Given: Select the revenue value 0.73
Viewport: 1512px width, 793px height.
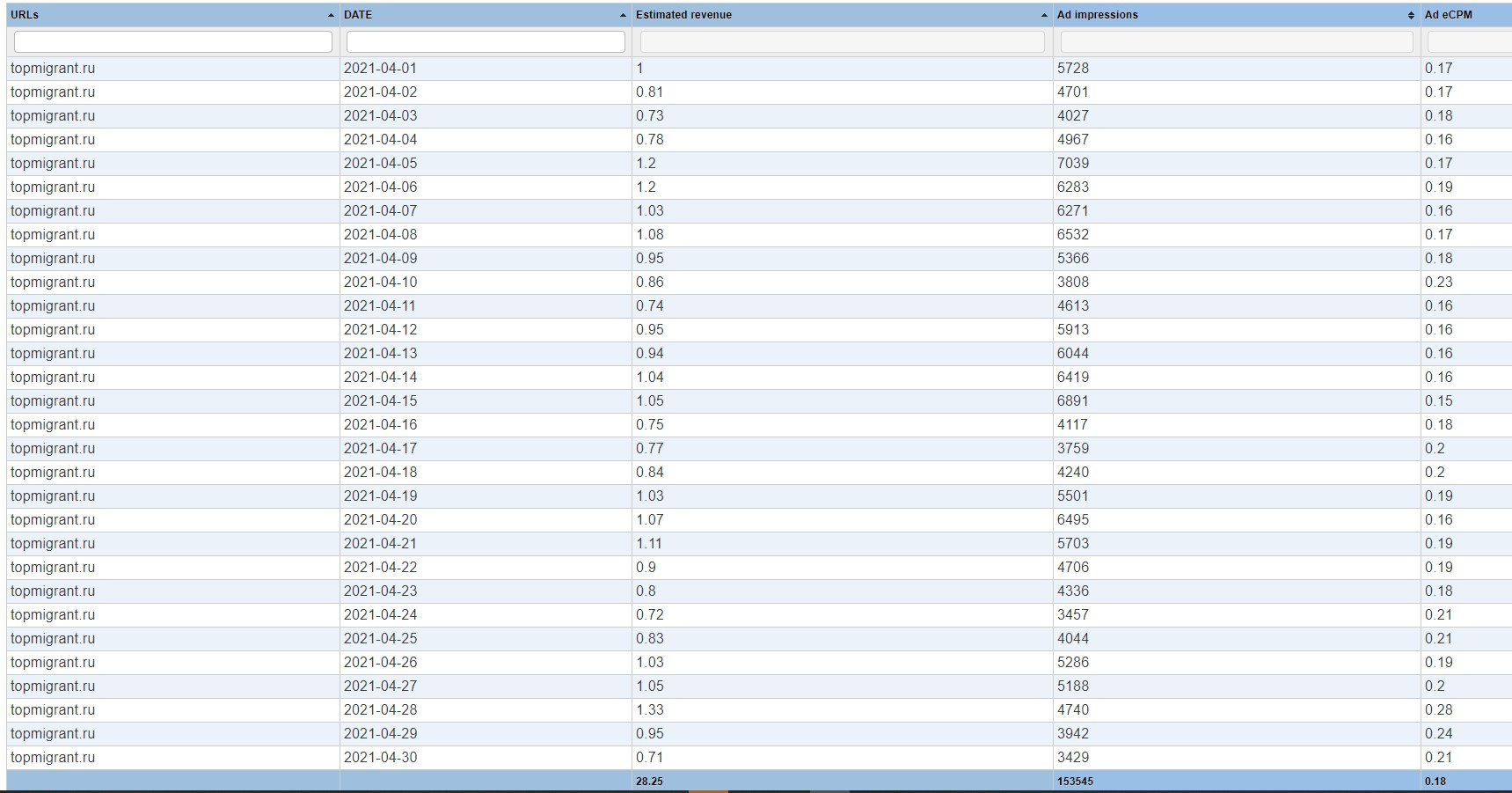Looking at the screenshot, I should click(650, 116).
